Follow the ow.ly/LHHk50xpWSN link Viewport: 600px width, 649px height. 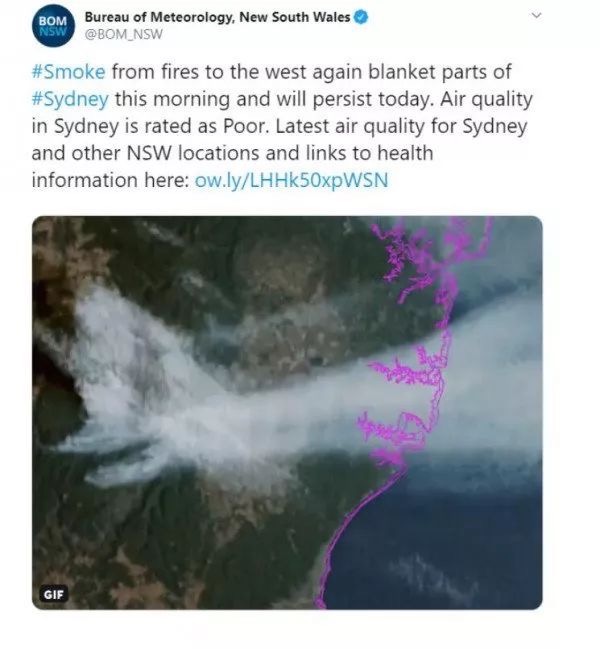[x=291, y=180]
